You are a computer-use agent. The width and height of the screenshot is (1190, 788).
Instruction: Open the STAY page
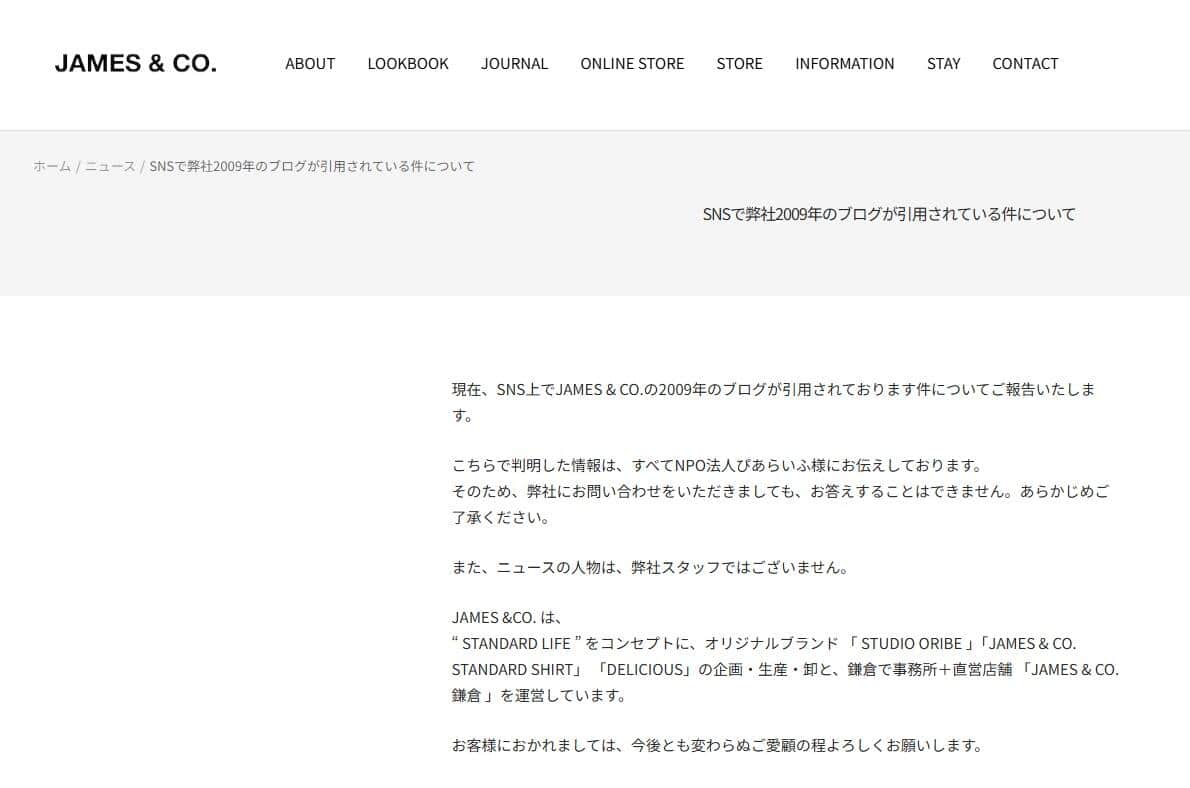(943, 63)
